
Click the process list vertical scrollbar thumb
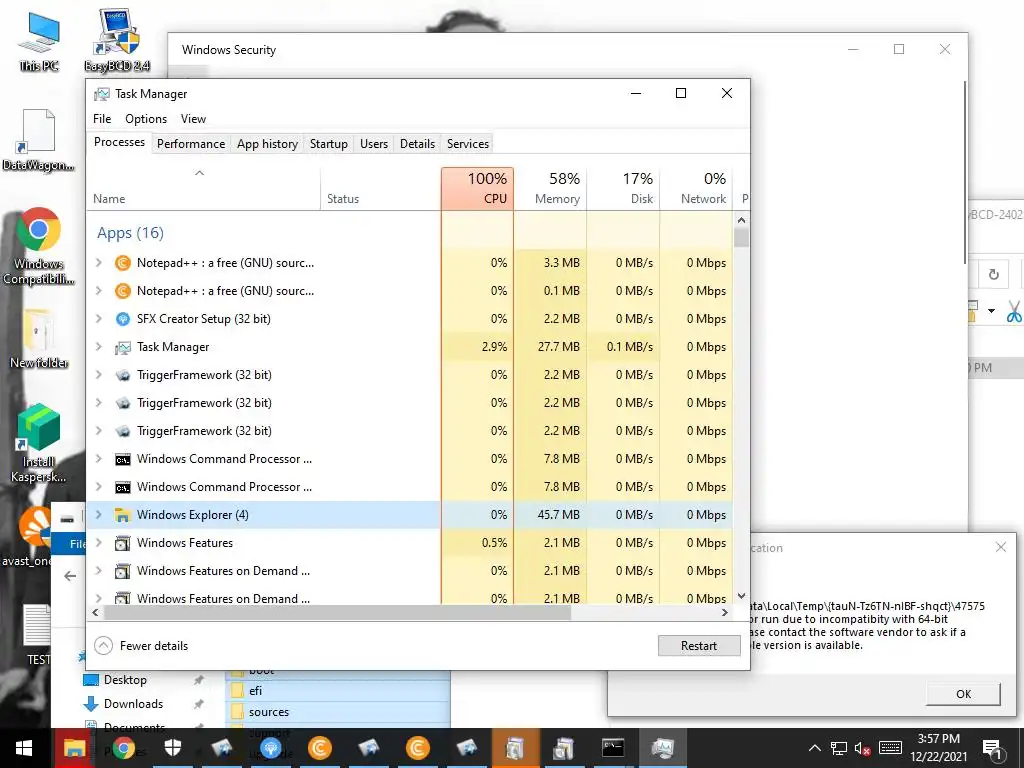tap(741, 237)
